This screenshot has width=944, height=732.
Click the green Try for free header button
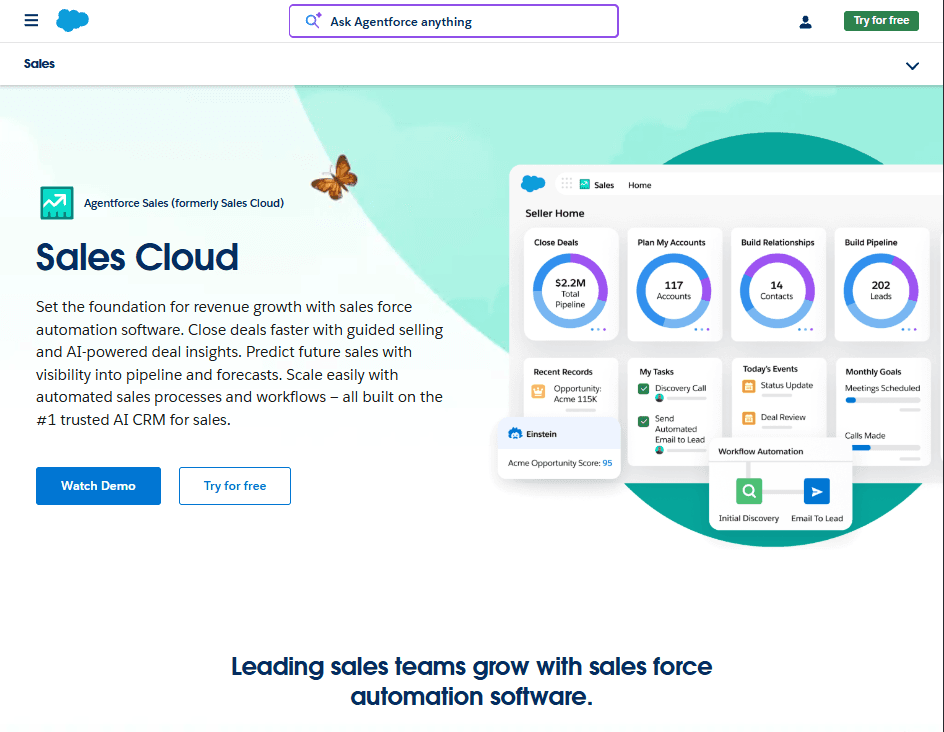[881, 20]
